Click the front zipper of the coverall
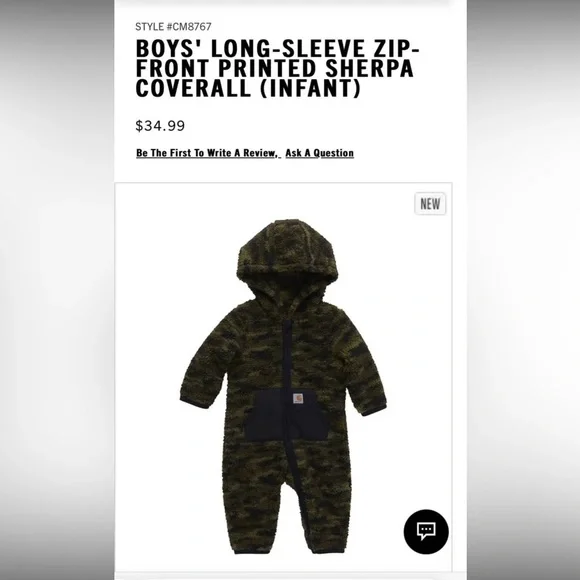580x580 pixels. coord(287,407)
